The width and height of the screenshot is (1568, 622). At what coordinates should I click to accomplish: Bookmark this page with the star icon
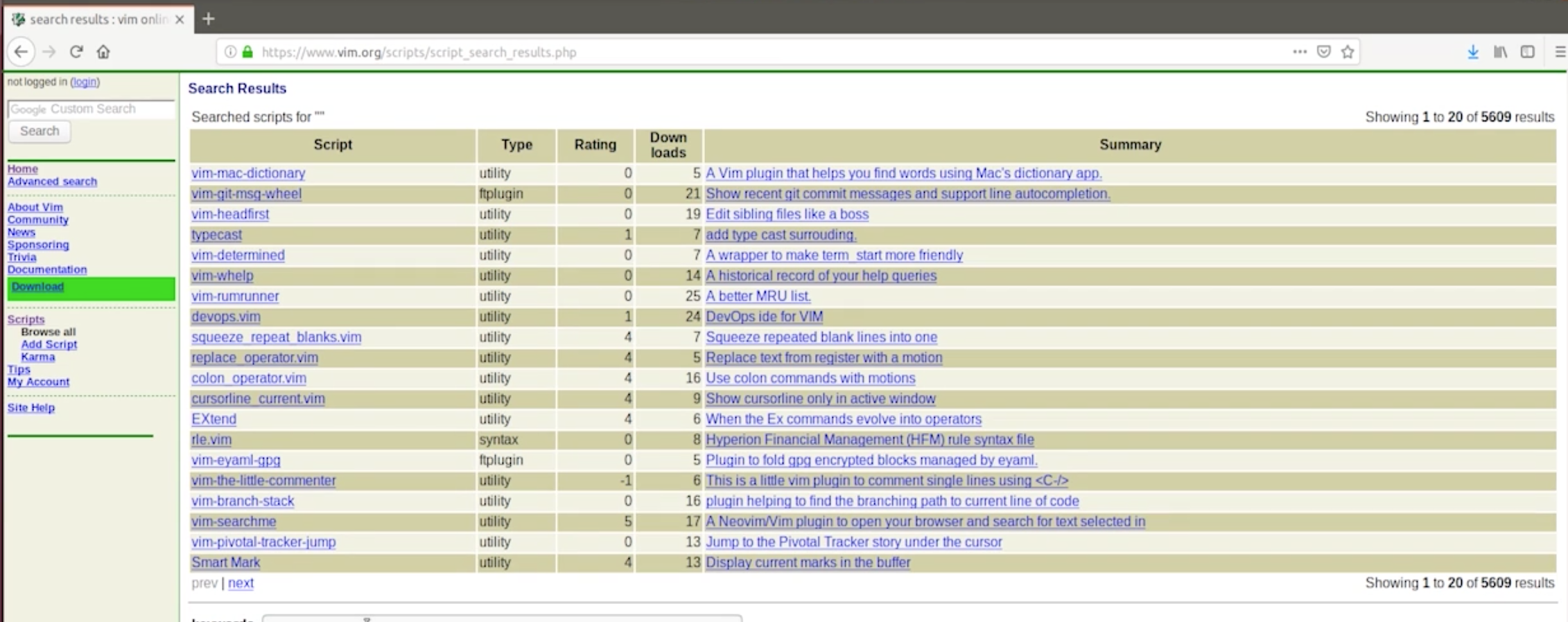(1348, 52)
